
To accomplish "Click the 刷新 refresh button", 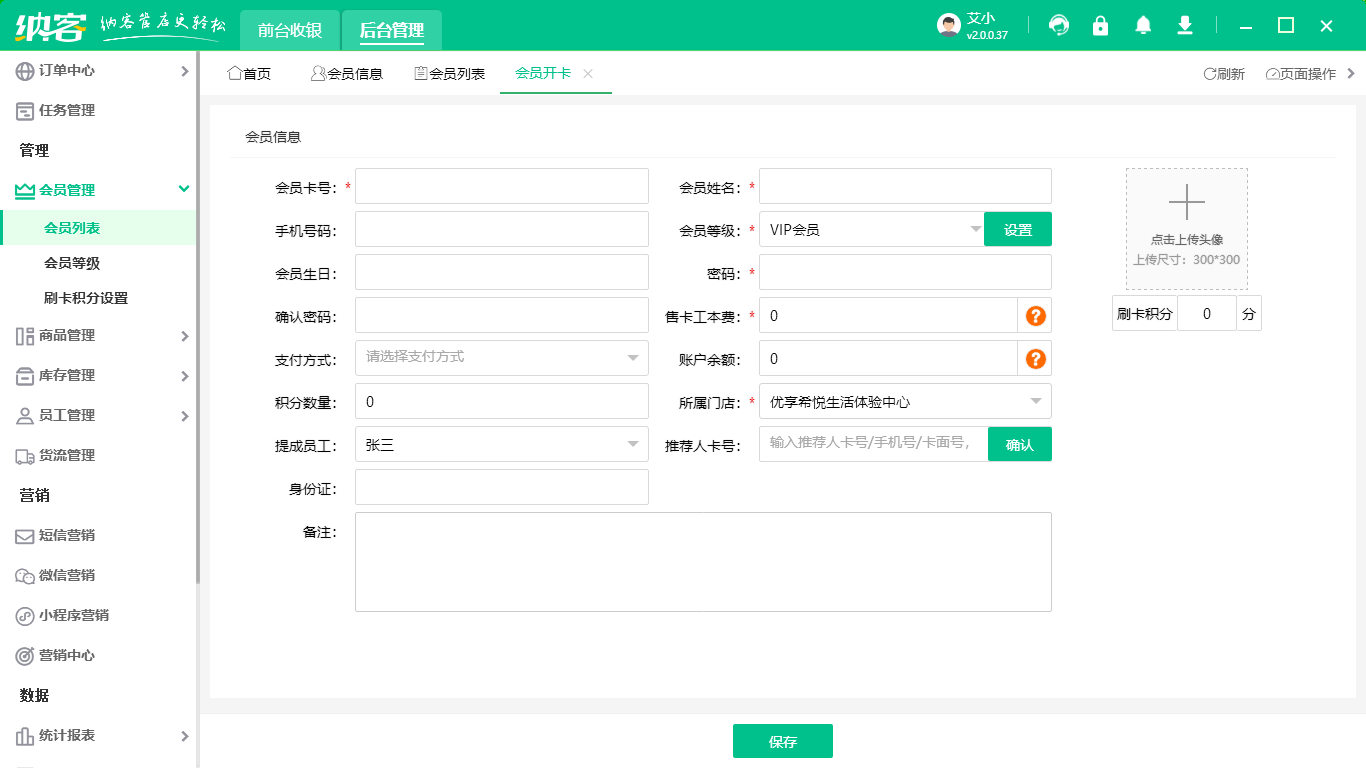I will pos(1224,74).
